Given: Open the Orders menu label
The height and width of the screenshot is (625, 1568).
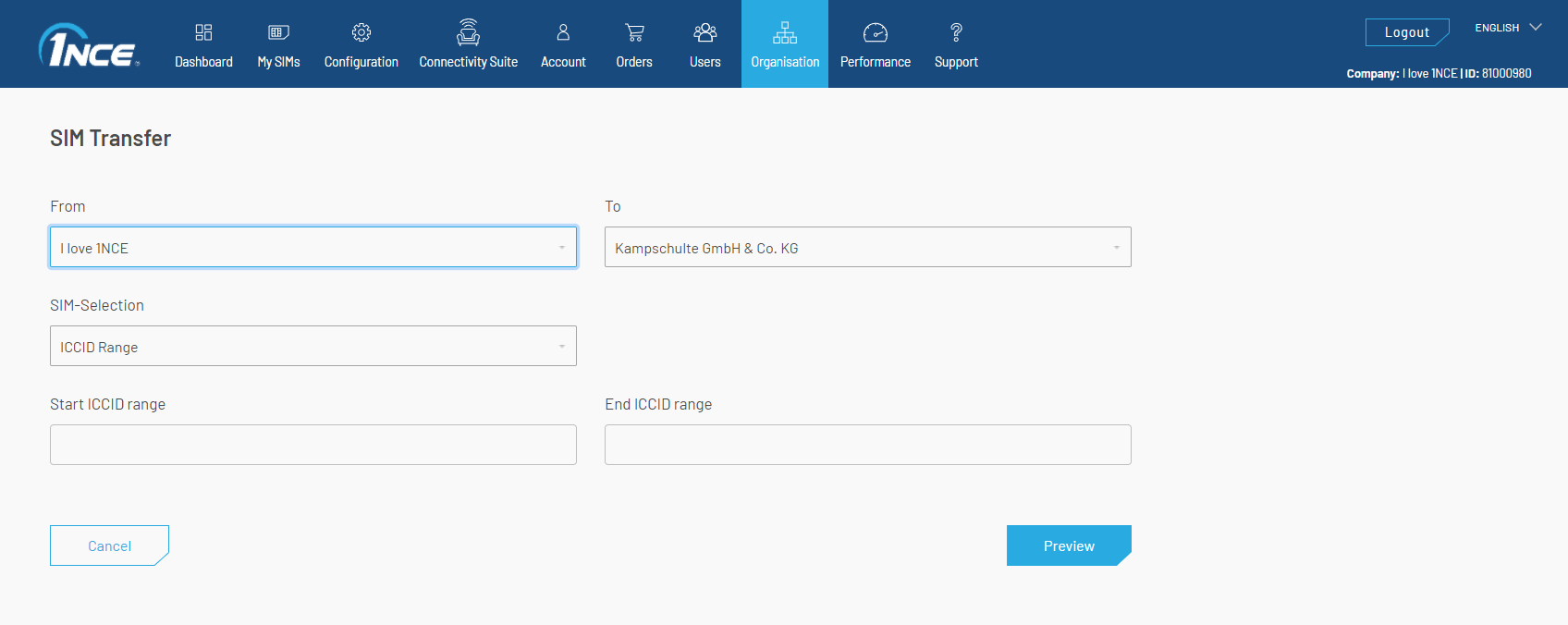Looking at the screenshot, I should 634,62.
